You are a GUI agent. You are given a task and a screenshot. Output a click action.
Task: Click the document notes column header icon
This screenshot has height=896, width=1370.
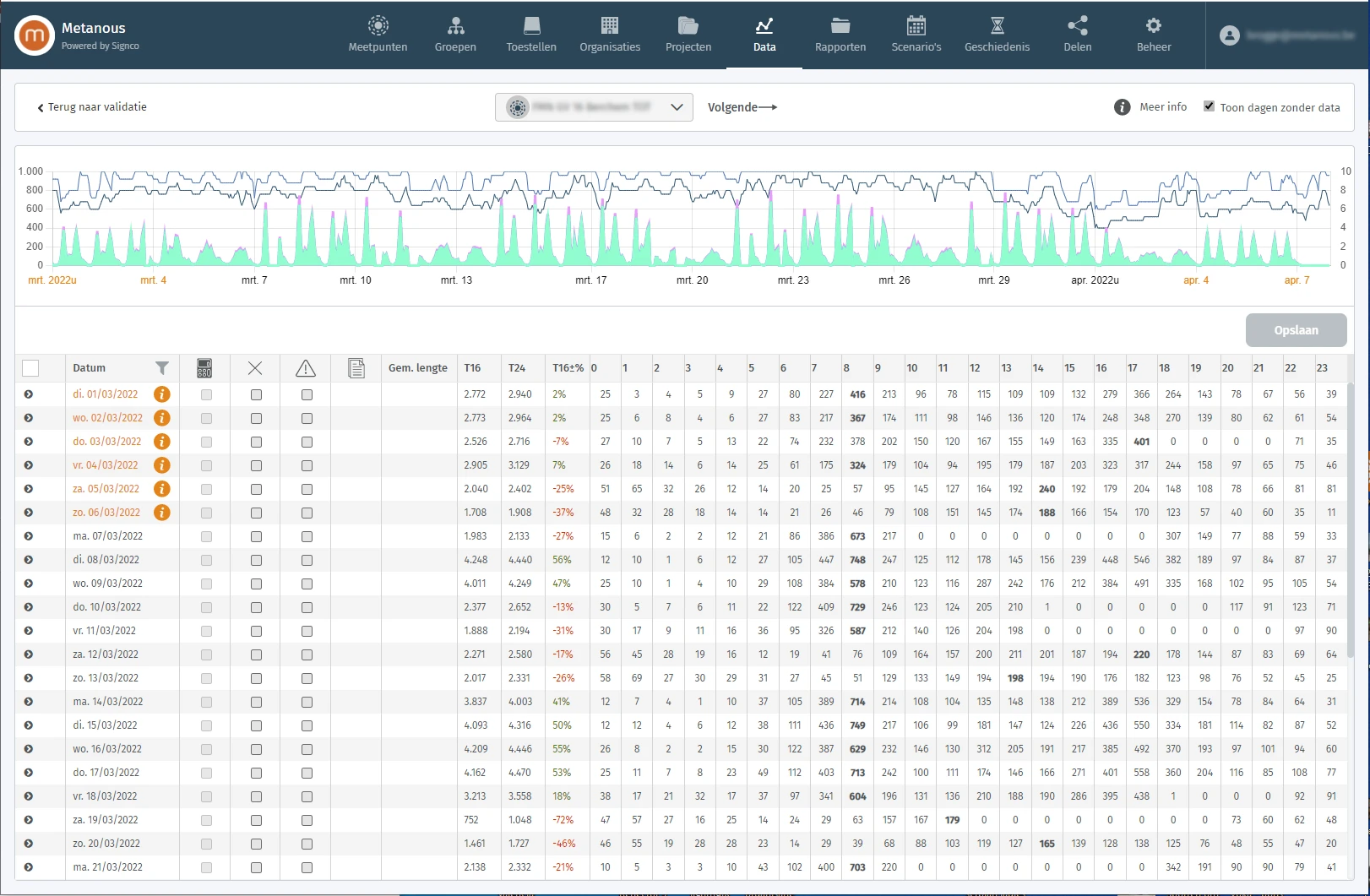click(356, 368)
